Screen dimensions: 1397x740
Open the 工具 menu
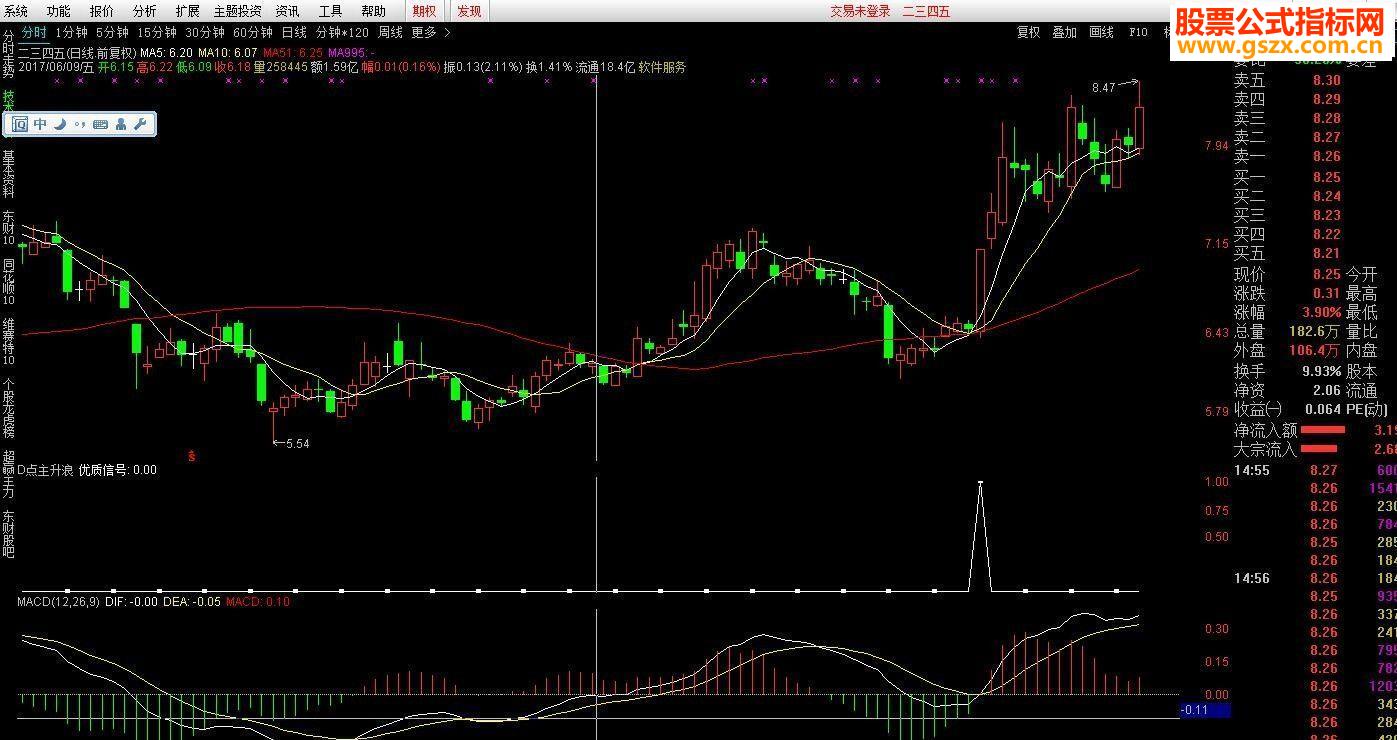pyautogui.click(x=330, y=11)
